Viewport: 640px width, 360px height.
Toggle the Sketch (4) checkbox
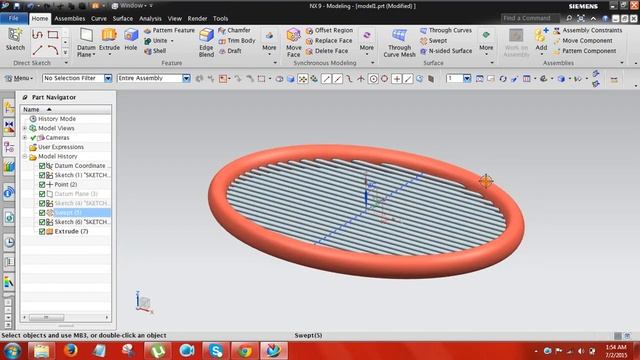click(42, 203)
